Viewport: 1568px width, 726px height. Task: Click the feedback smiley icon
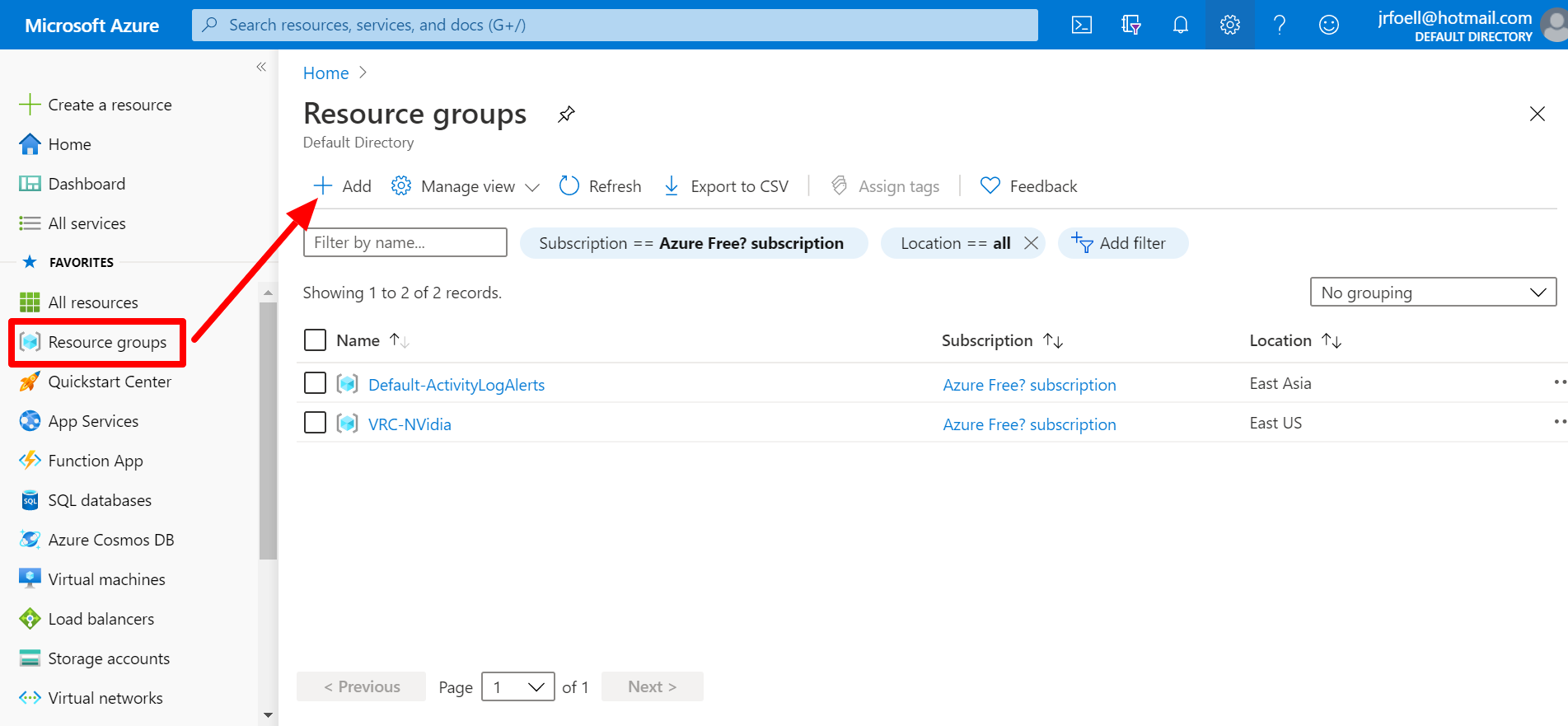[1329, 25]
